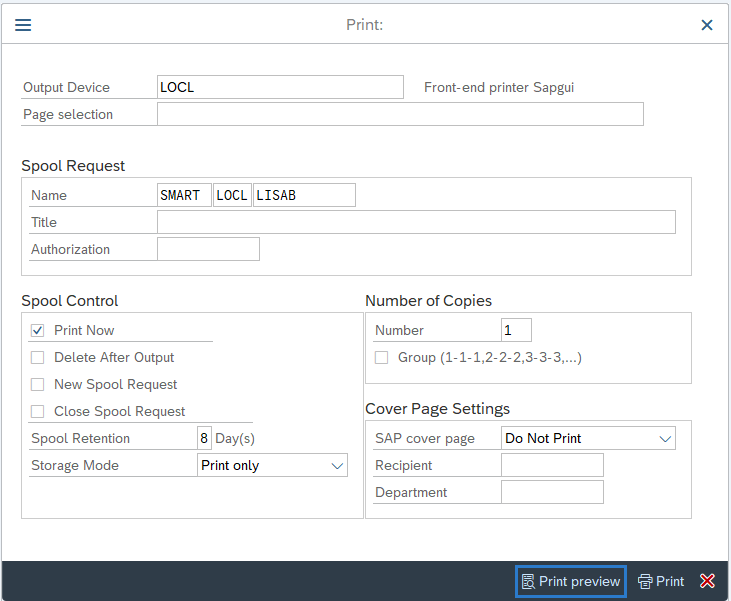Open the hamburger menu icon

pos(23,25)
